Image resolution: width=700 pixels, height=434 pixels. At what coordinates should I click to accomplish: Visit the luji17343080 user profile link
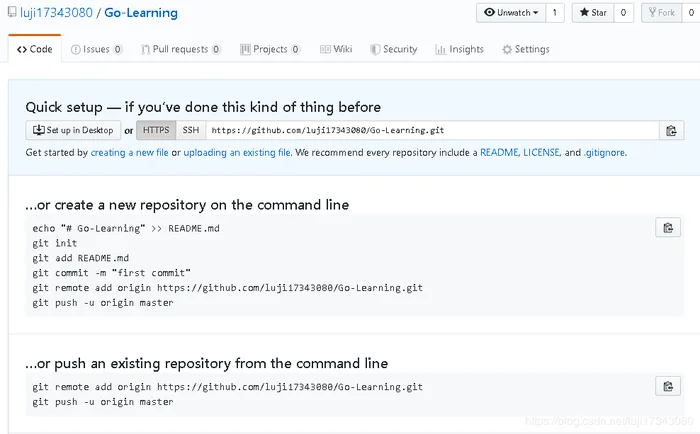(x=56, y=13)
